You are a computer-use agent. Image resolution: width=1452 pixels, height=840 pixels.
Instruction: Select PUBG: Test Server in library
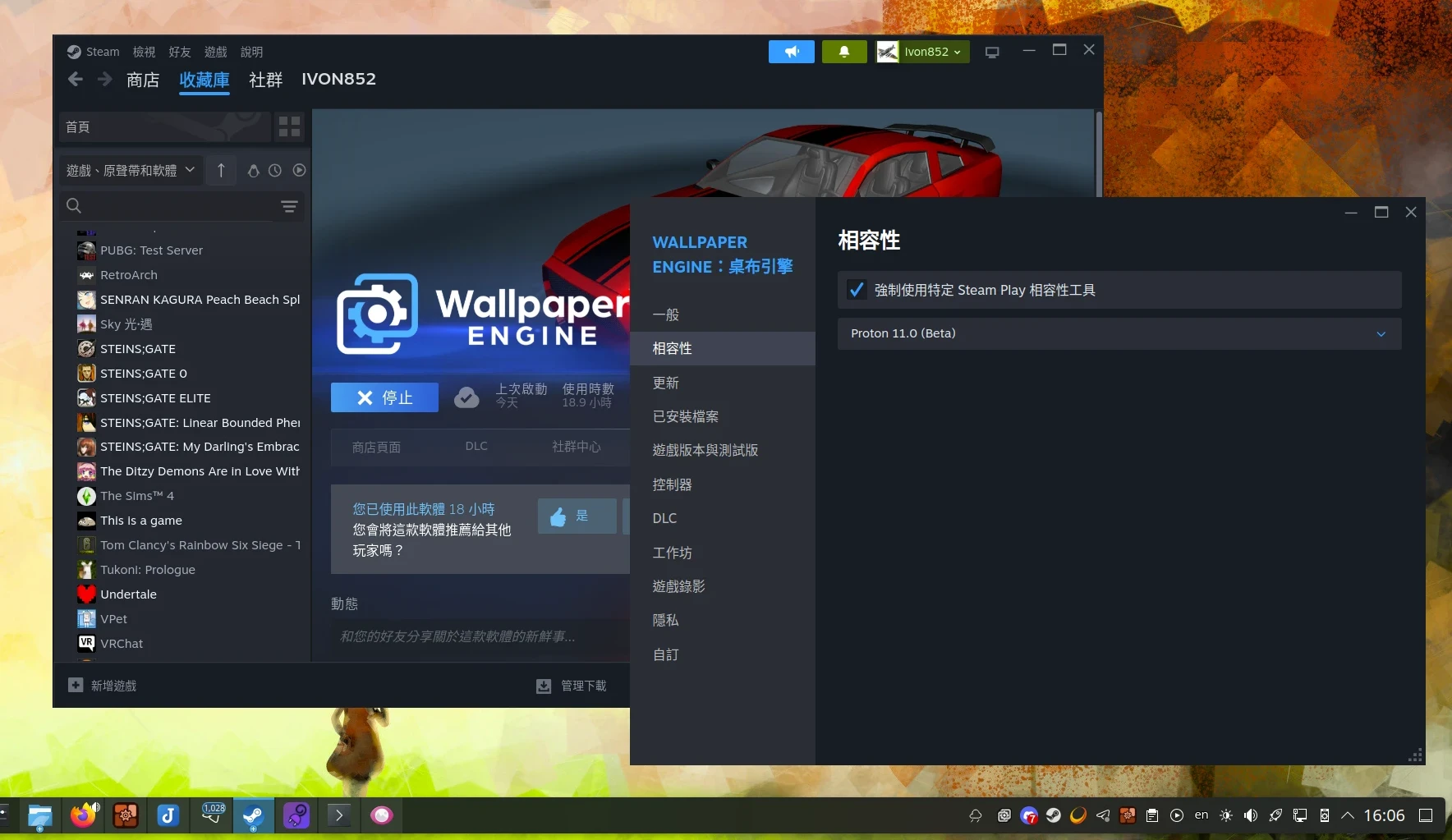[x=151, y=250]
